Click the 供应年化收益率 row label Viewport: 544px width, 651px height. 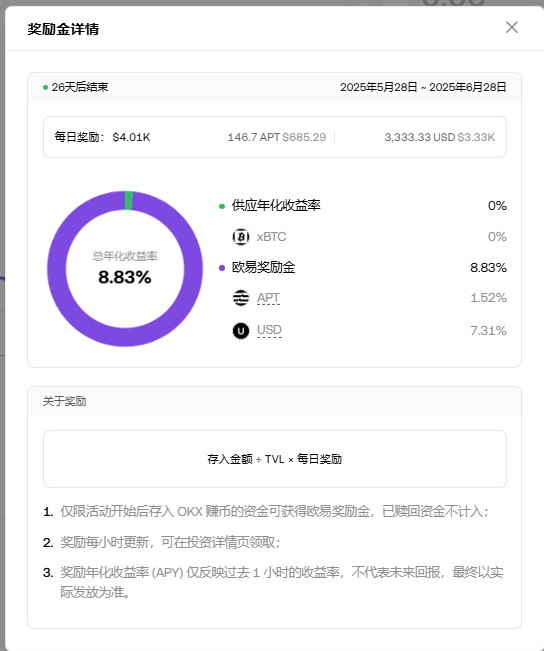[x=276, y=206]
